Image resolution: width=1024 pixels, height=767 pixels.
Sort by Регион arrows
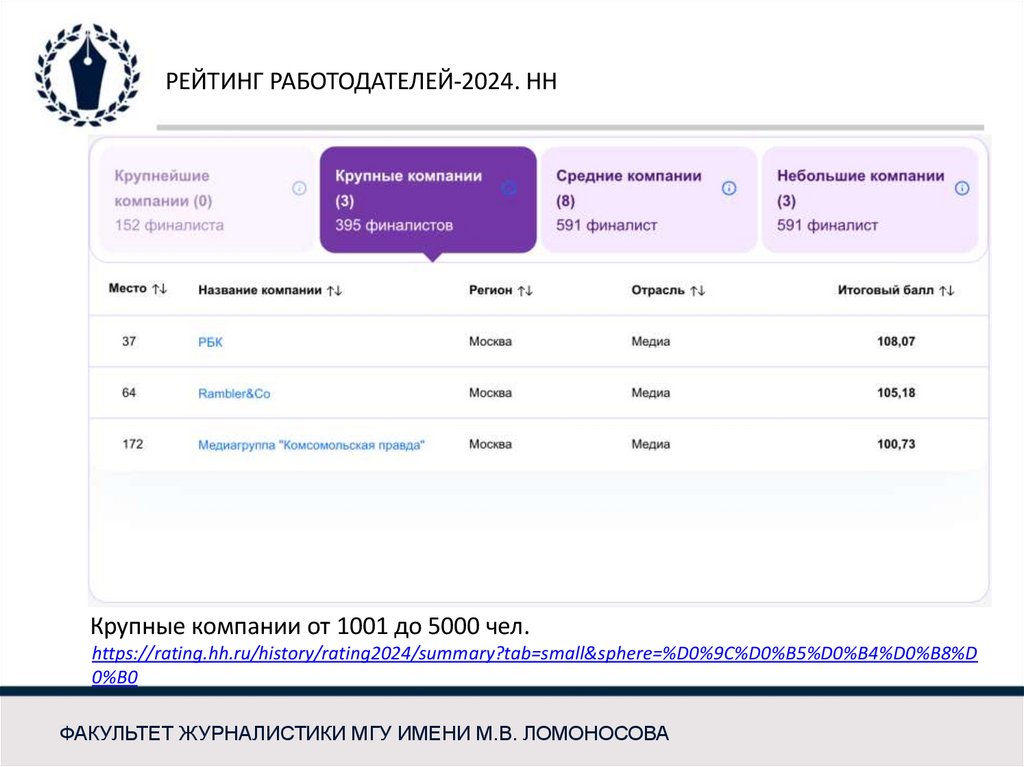(525, 290)
